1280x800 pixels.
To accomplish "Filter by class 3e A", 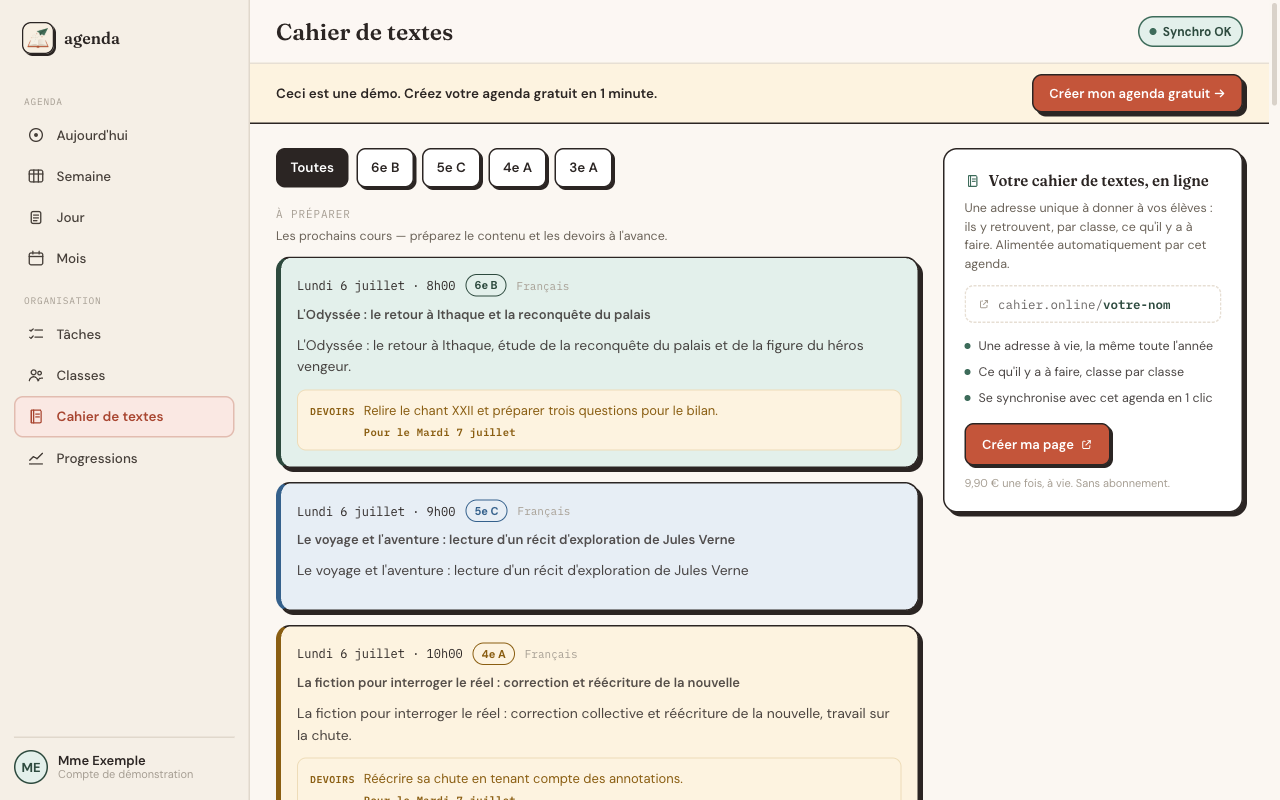I will click(x=583, y=167).
